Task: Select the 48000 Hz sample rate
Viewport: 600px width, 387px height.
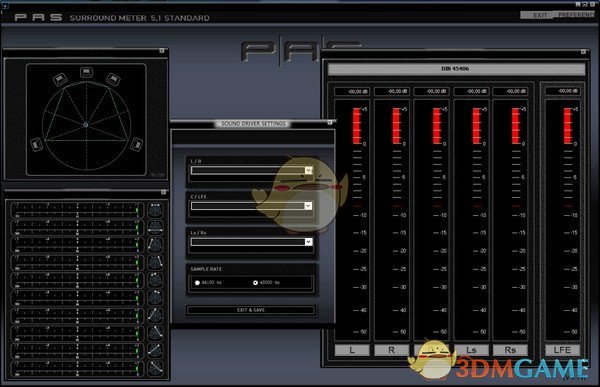Action: pyautogui.click(x=255, y=283)
